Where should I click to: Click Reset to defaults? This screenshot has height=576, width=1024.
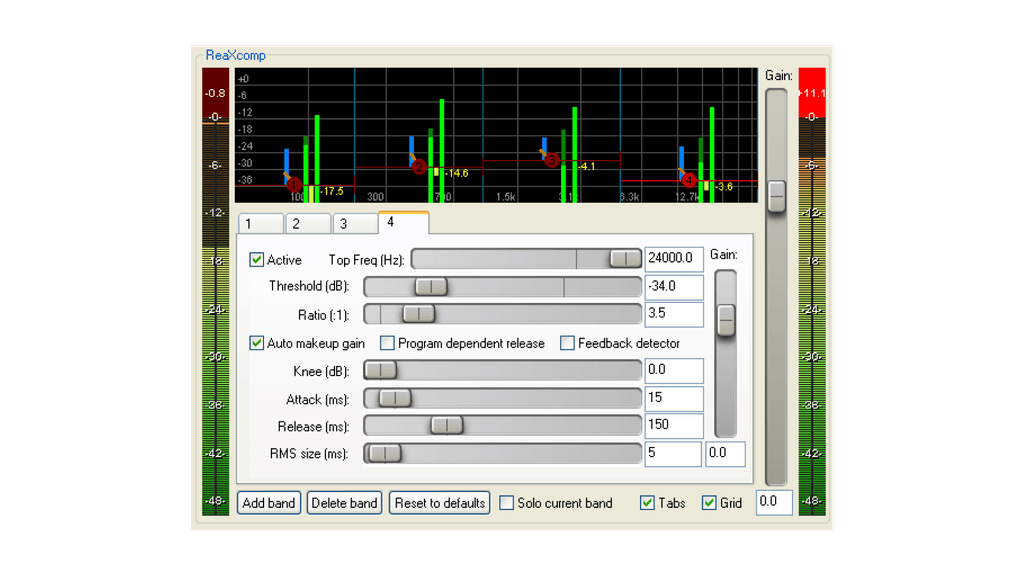click(439, 503)
